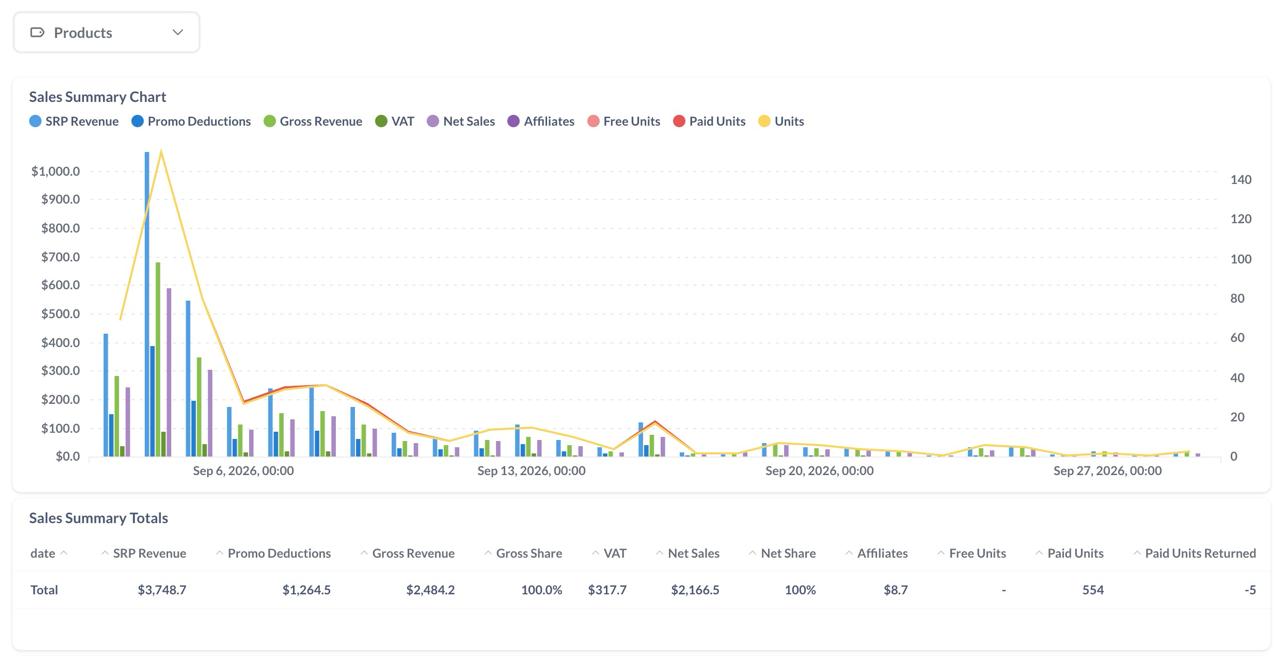
Task: Sort by SRP Revenue column header
Action: click(143, 553)
